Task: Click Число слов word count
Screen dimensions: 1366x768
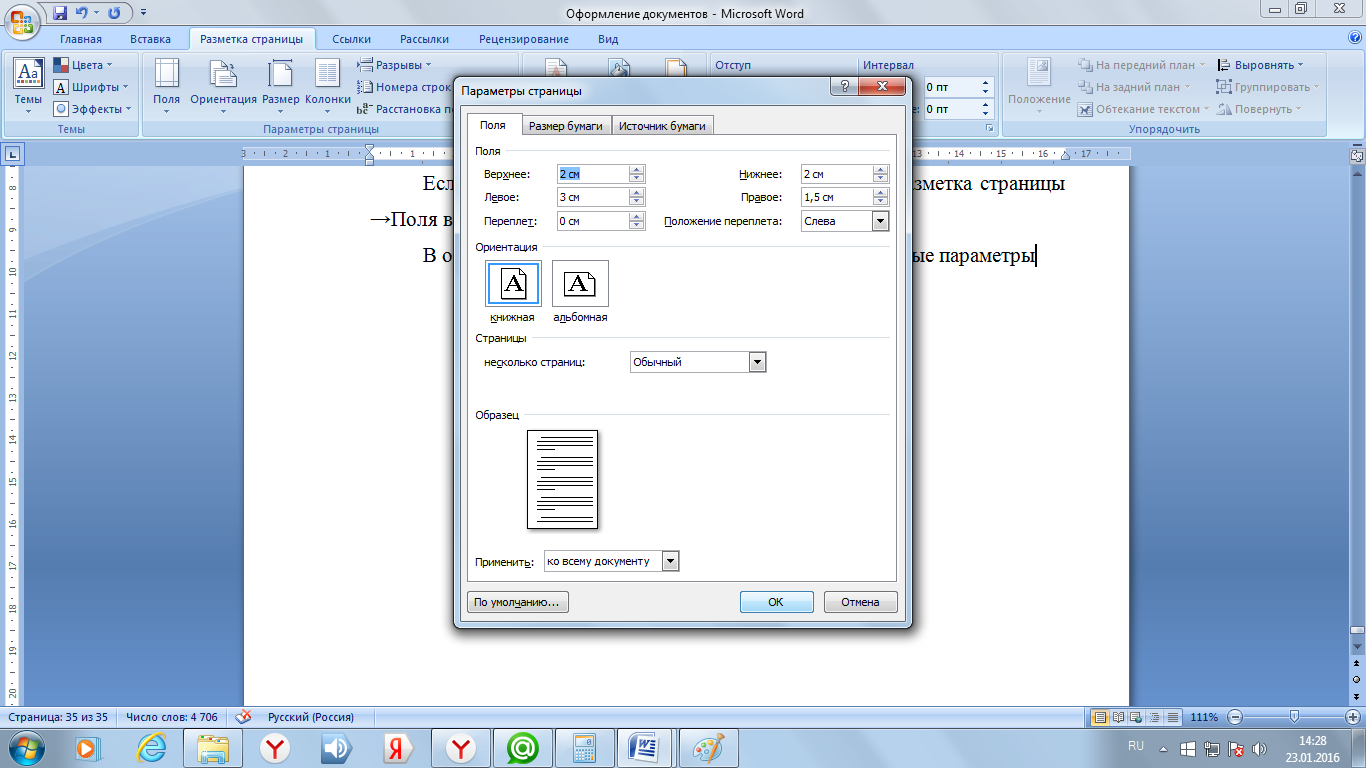Action: click(171, 717)
